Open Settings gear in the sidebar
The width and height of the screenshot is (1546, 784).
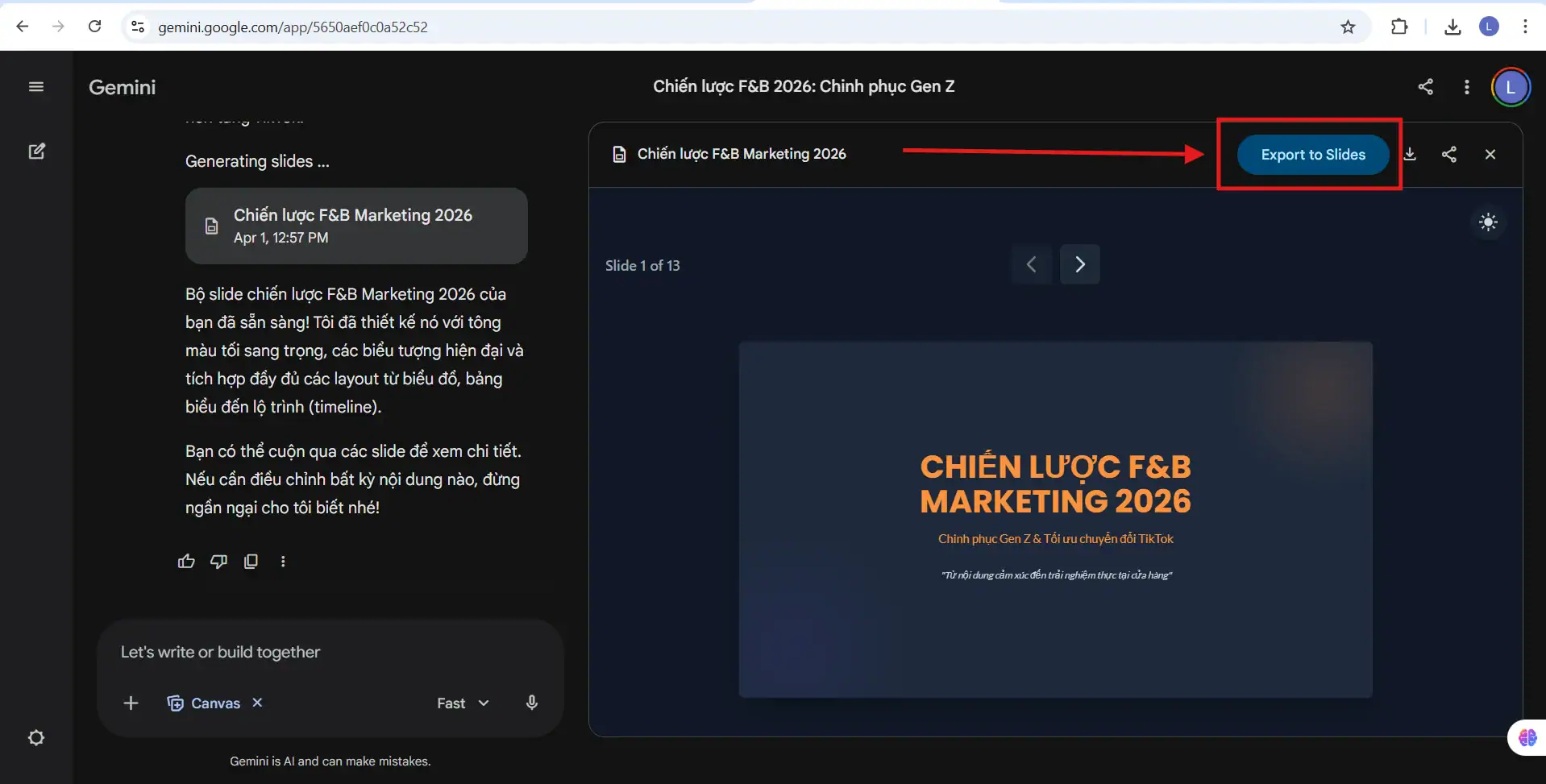[x=36, y=737]
